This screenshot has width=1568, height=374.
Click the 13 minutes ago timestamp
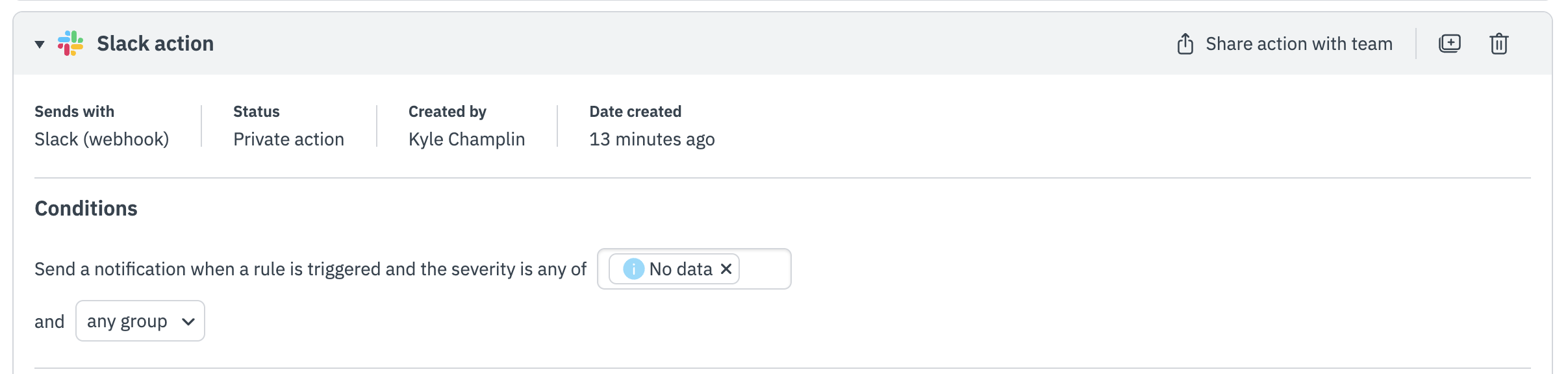651,139
